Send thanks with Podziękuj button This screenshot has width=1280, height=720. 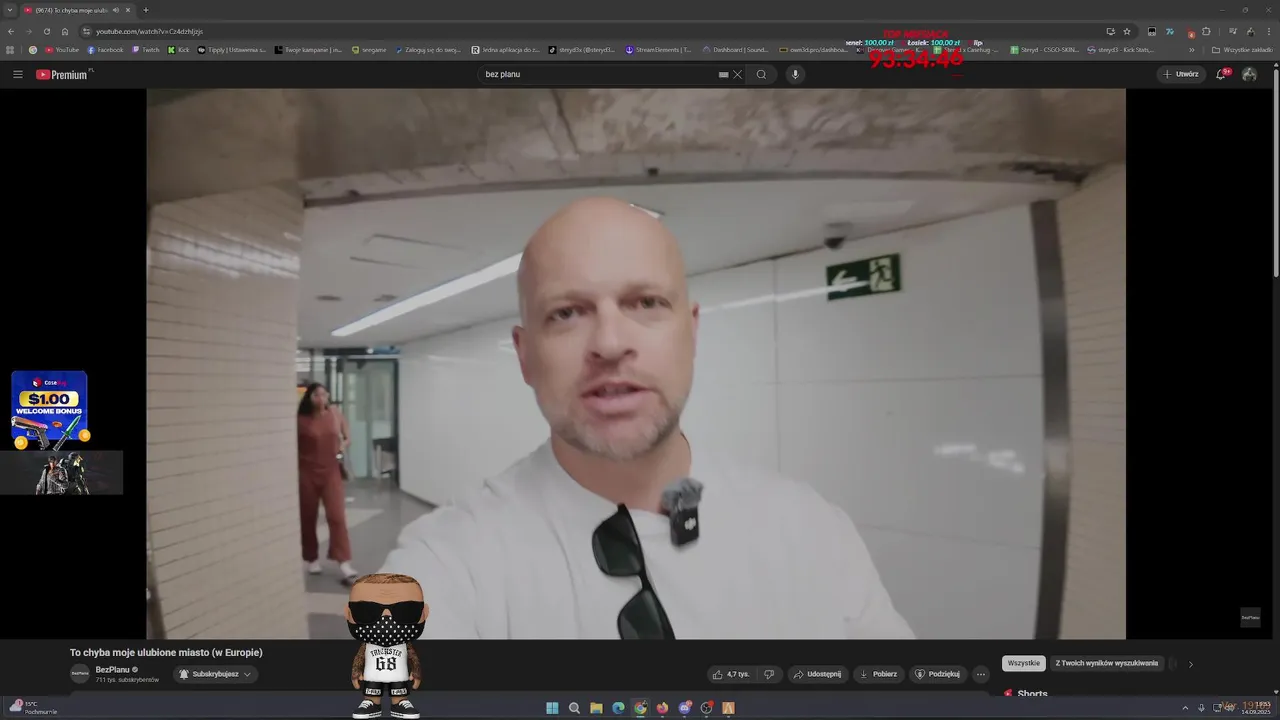pyautogui.click(x=937, y=674)
